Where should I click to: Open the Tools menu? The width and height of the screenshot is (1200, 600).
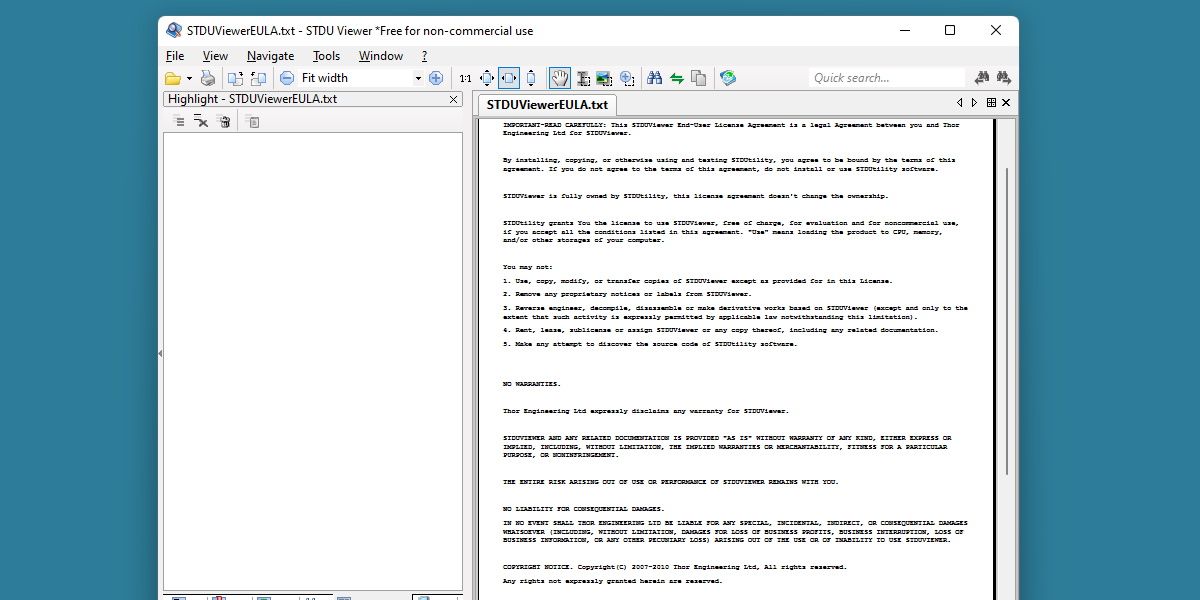point(326,56)
